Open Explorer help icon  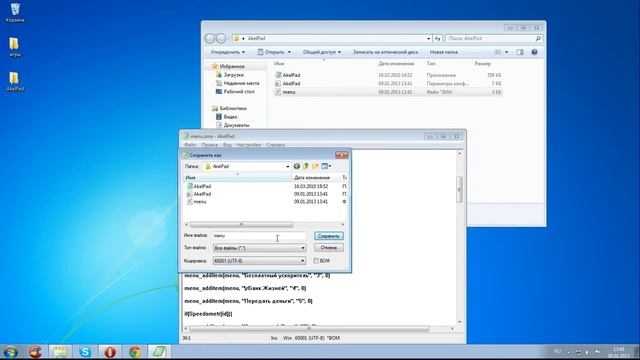click(534, 52)
